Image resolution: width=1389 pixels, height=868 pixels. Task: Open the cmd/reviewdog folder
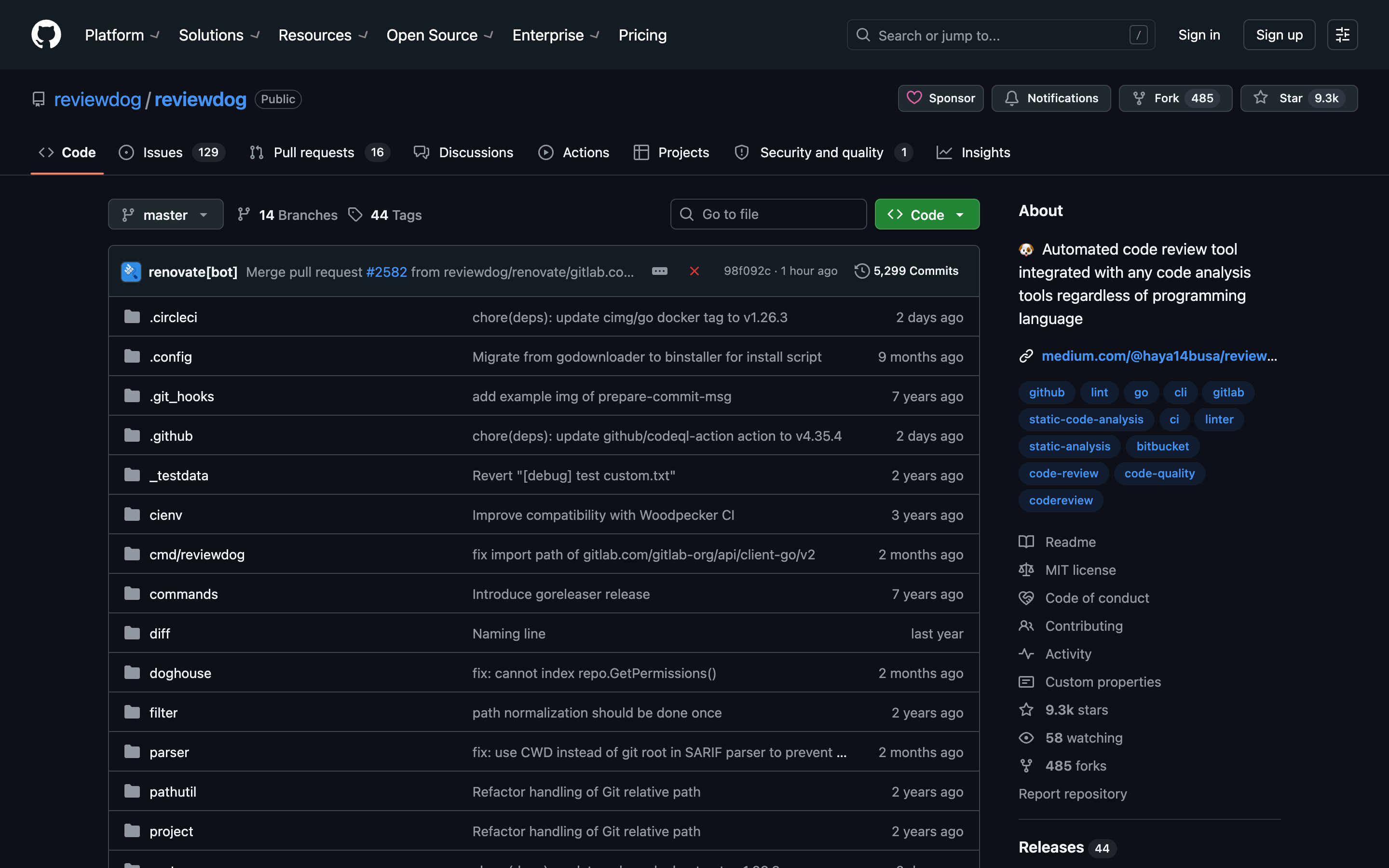197,555
